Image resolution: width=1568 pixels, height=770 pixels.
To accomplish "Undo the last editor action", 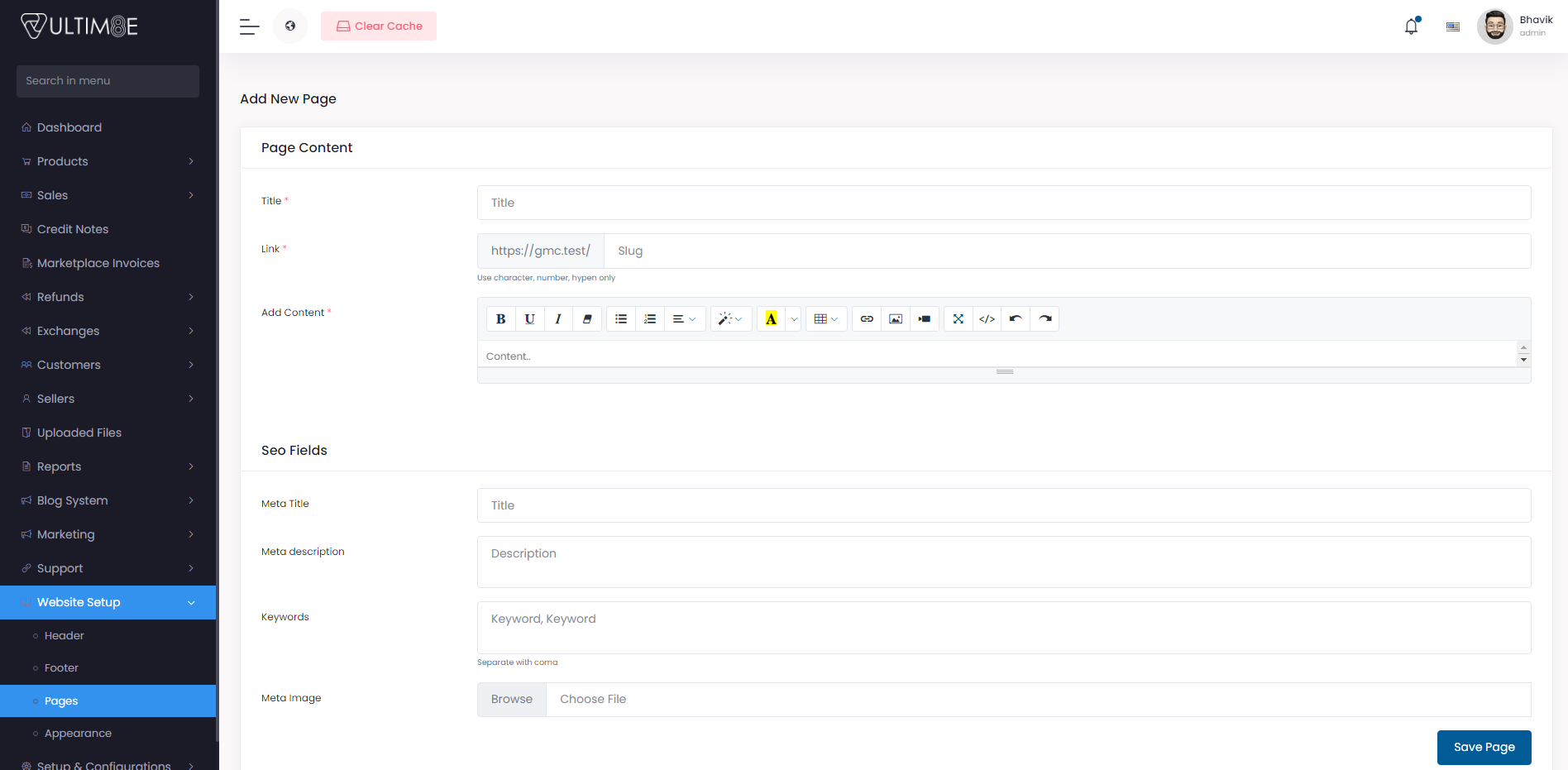I will point(1015,318).
